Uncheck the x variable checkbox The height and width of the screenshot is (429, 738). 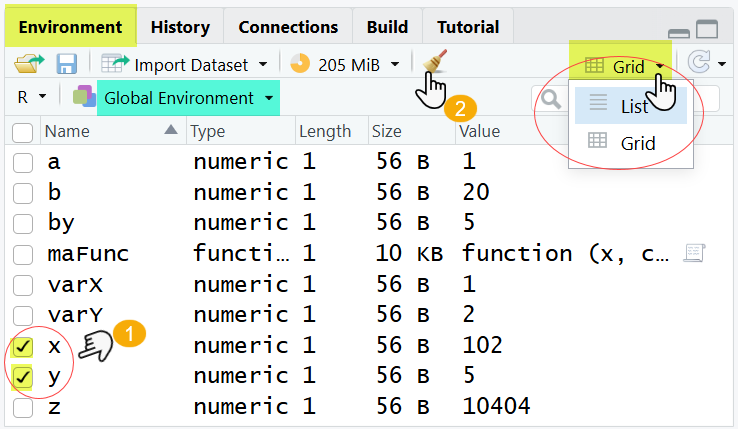point(23,347)
